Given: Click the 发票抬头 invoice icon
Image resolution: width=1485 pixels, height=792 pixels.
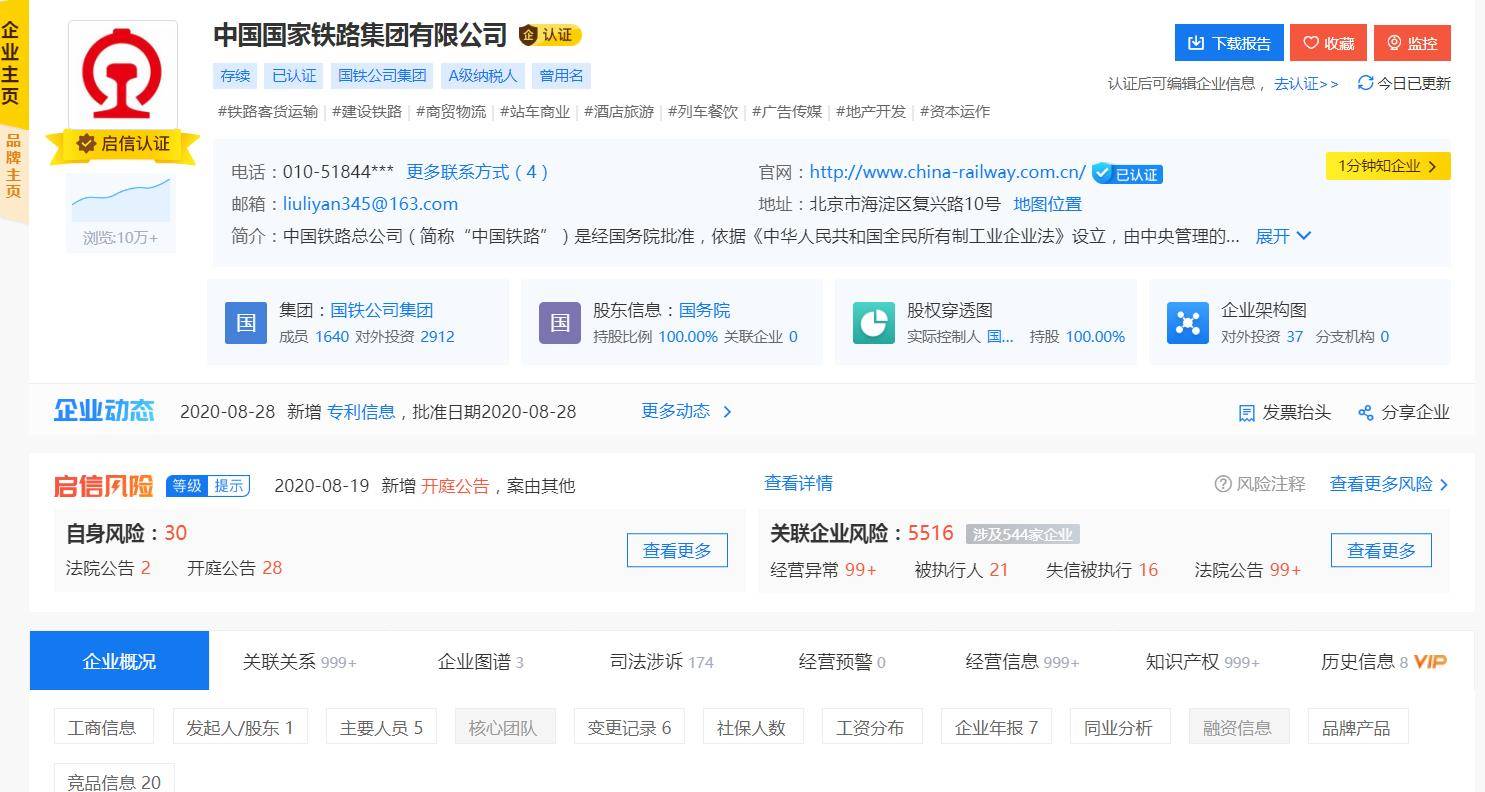Looking at the screenshot, I should click(x=1247, y=413).
